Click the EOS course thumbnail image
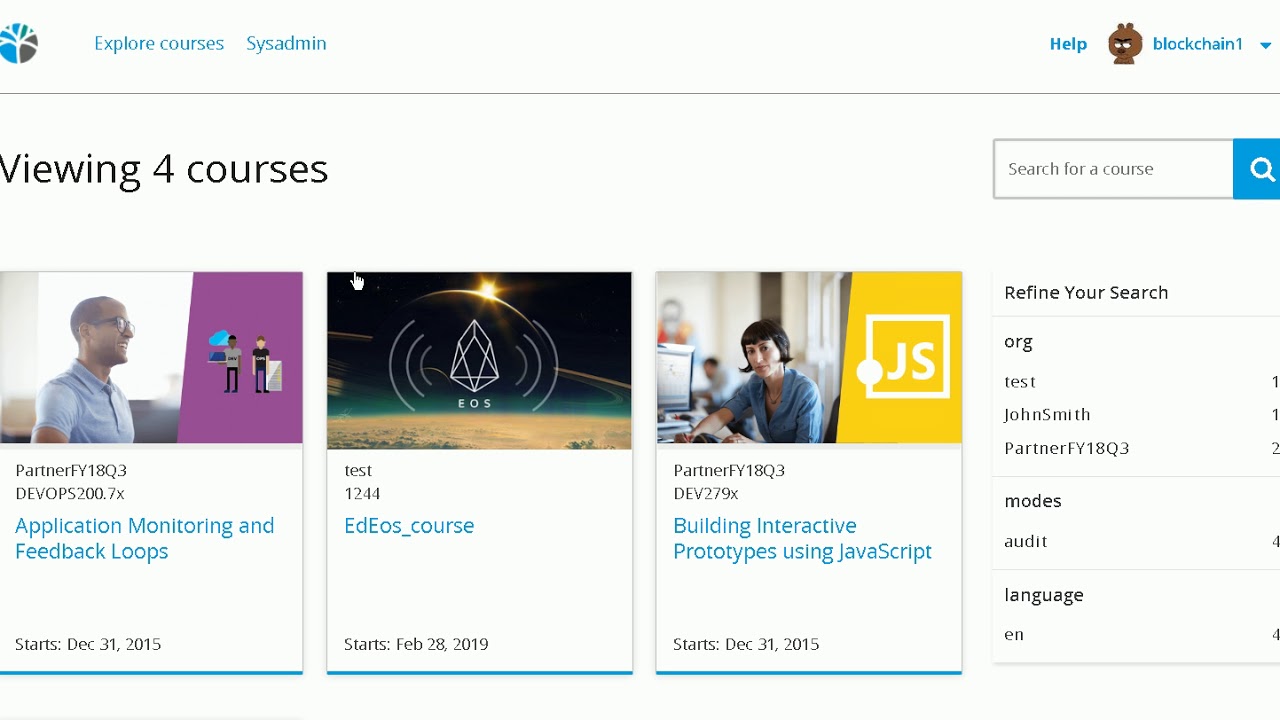 tap(479, 360)
